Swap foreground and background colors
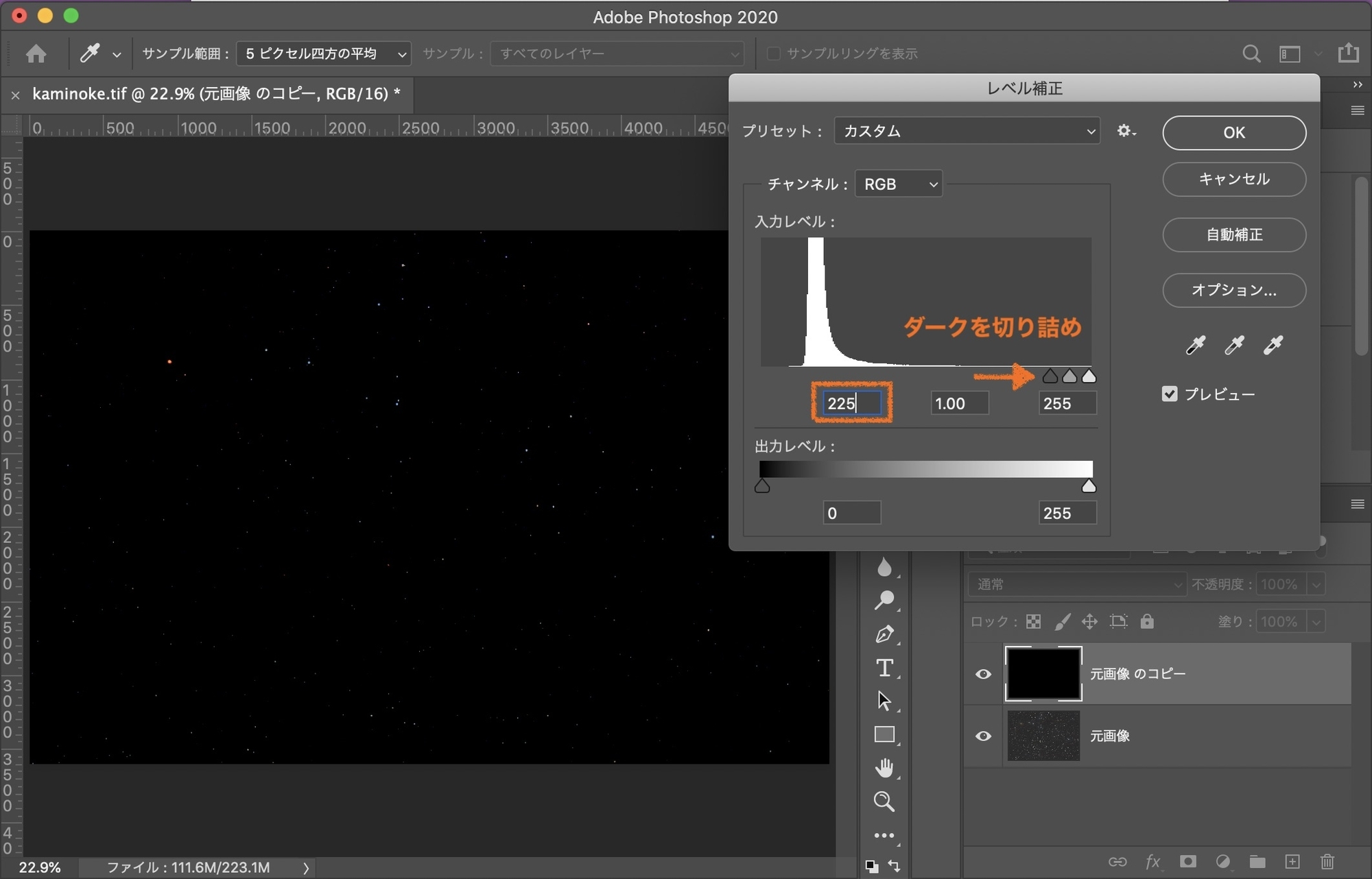 (x=895, y=866)
